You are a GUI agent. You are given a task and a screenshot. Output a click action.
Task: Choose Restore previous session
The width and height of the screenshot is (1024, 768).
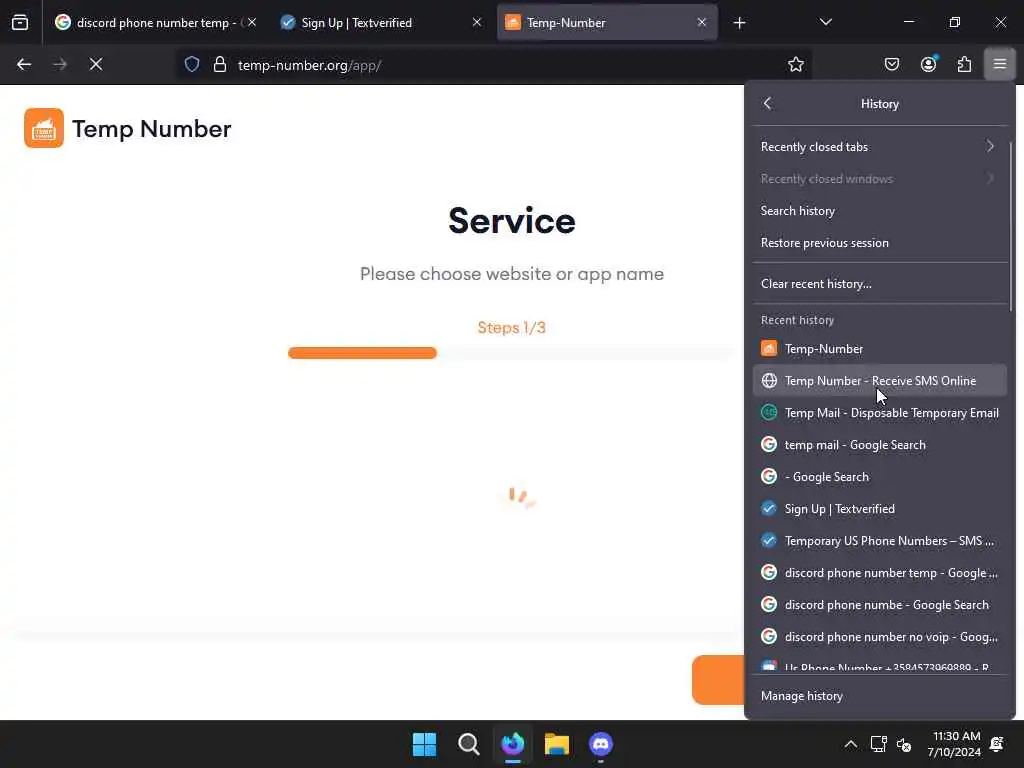pyautogui.click(x=879, y=242)
